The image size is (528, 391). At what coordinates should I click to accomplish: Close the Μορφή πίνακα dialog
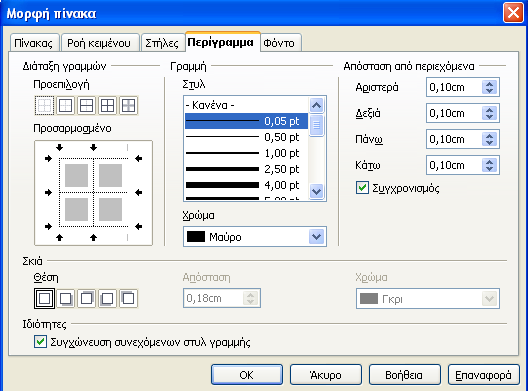[x=513, y=13]
